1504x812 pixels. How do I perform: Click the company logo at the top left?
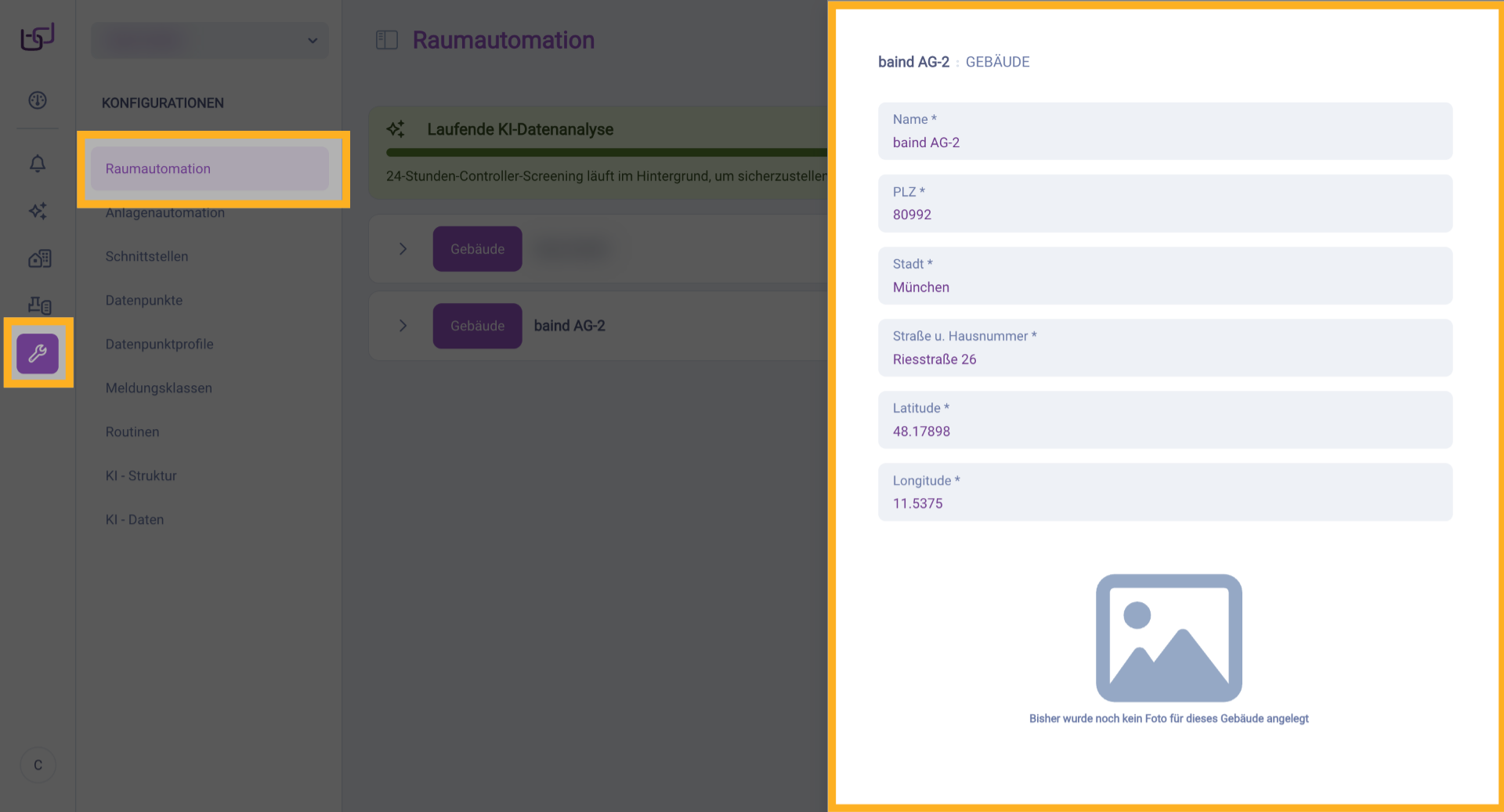[37, 36]
